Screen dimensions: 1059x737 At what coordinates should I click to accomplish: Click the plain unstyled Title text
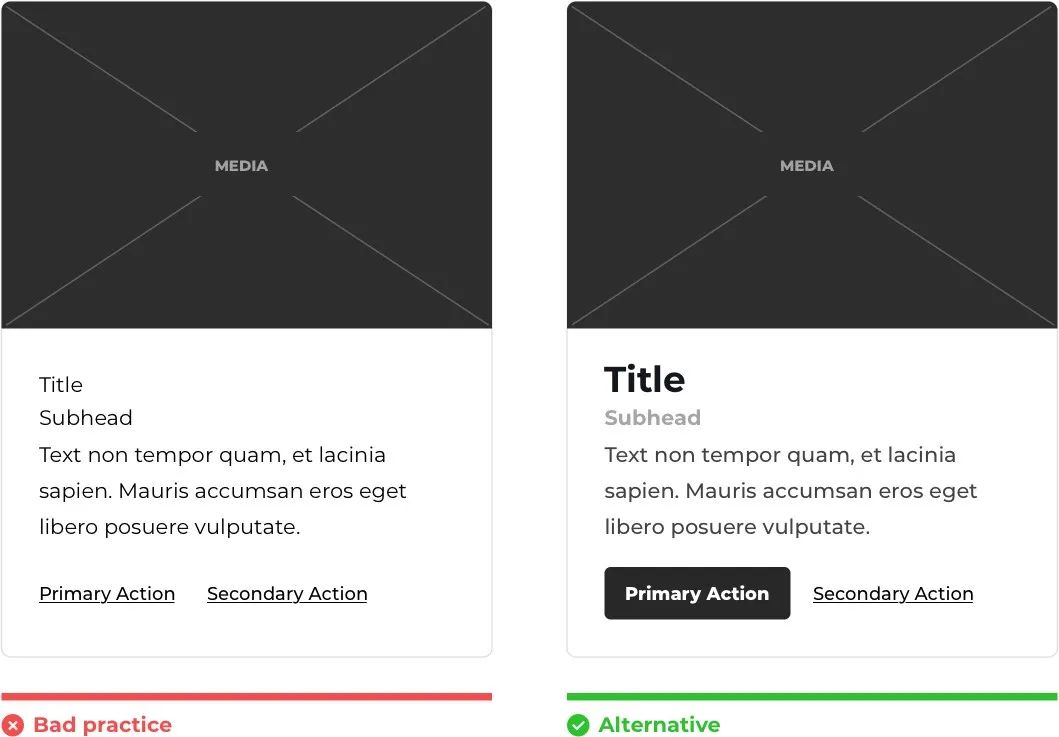[x=61, y=385]
